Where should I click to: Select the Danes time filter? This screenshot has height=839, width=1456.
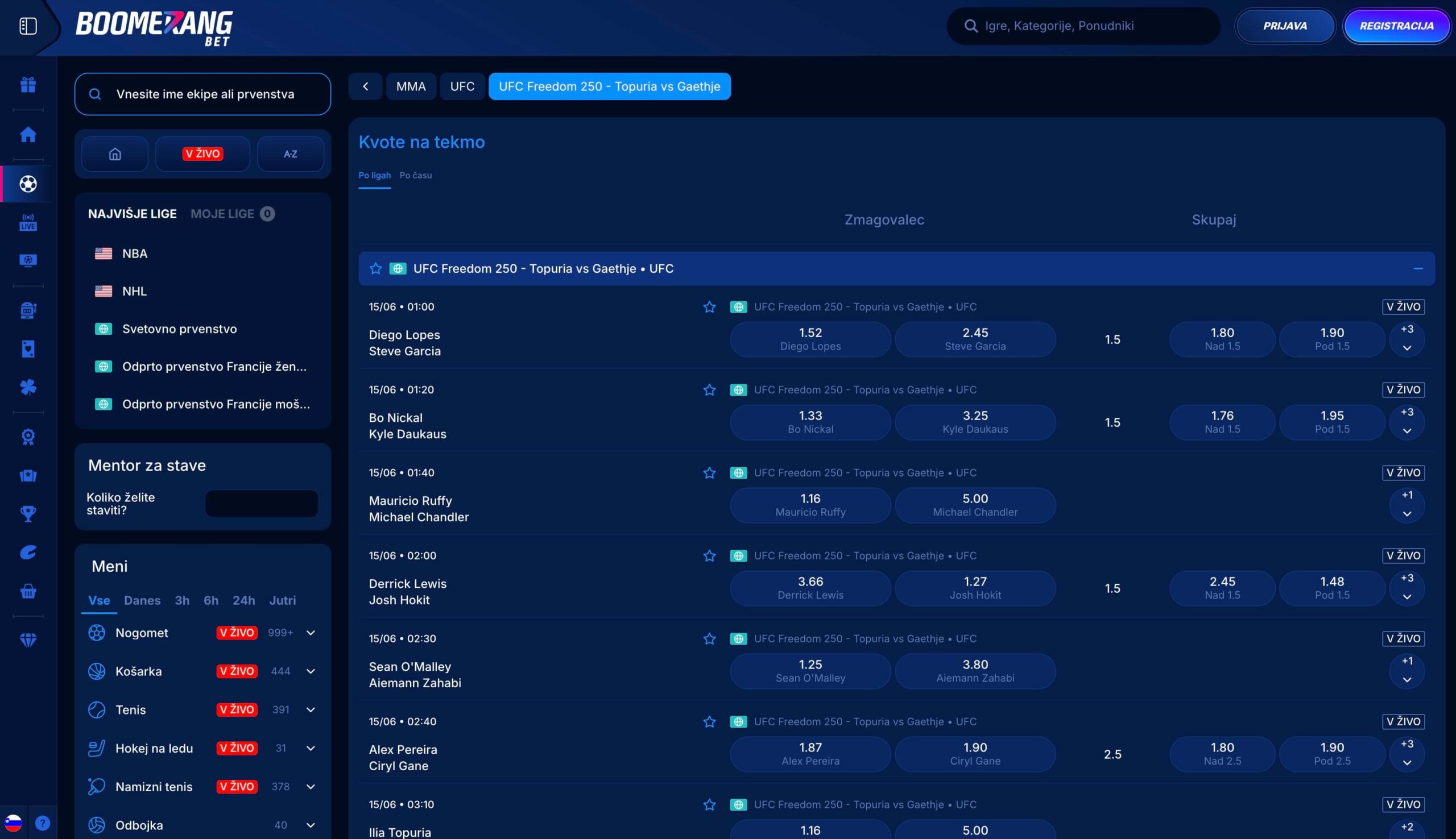142,600
